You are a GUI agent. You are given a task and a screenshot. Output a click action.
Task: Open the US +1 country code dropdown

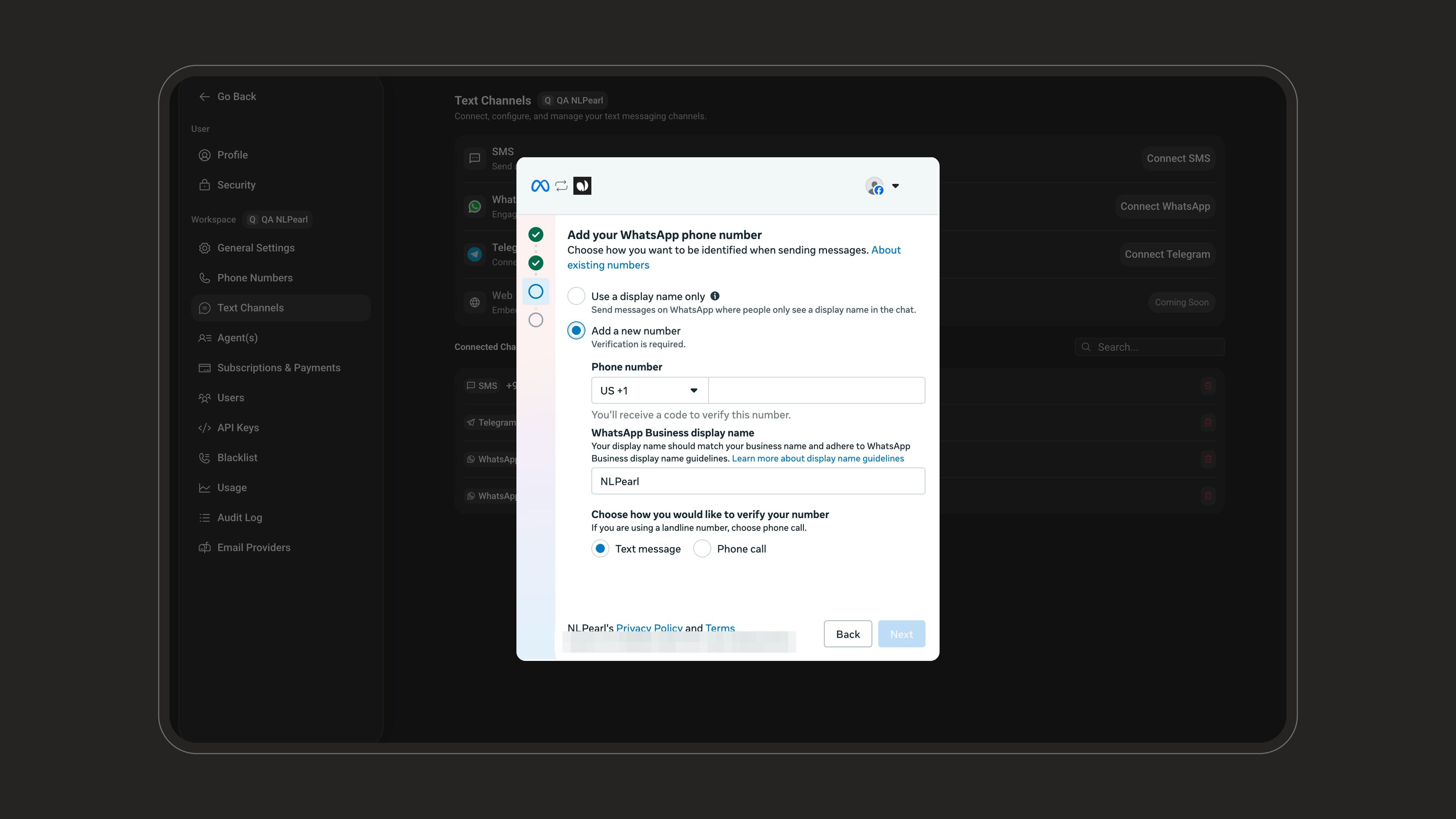pos(650,390)
